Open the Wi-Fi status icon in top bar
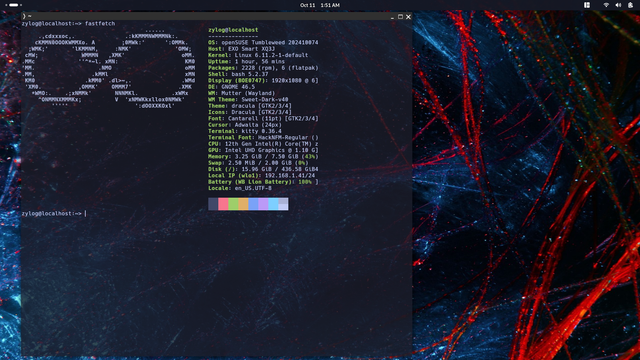This screenshot has width=640, height=360. pos(606,5)
